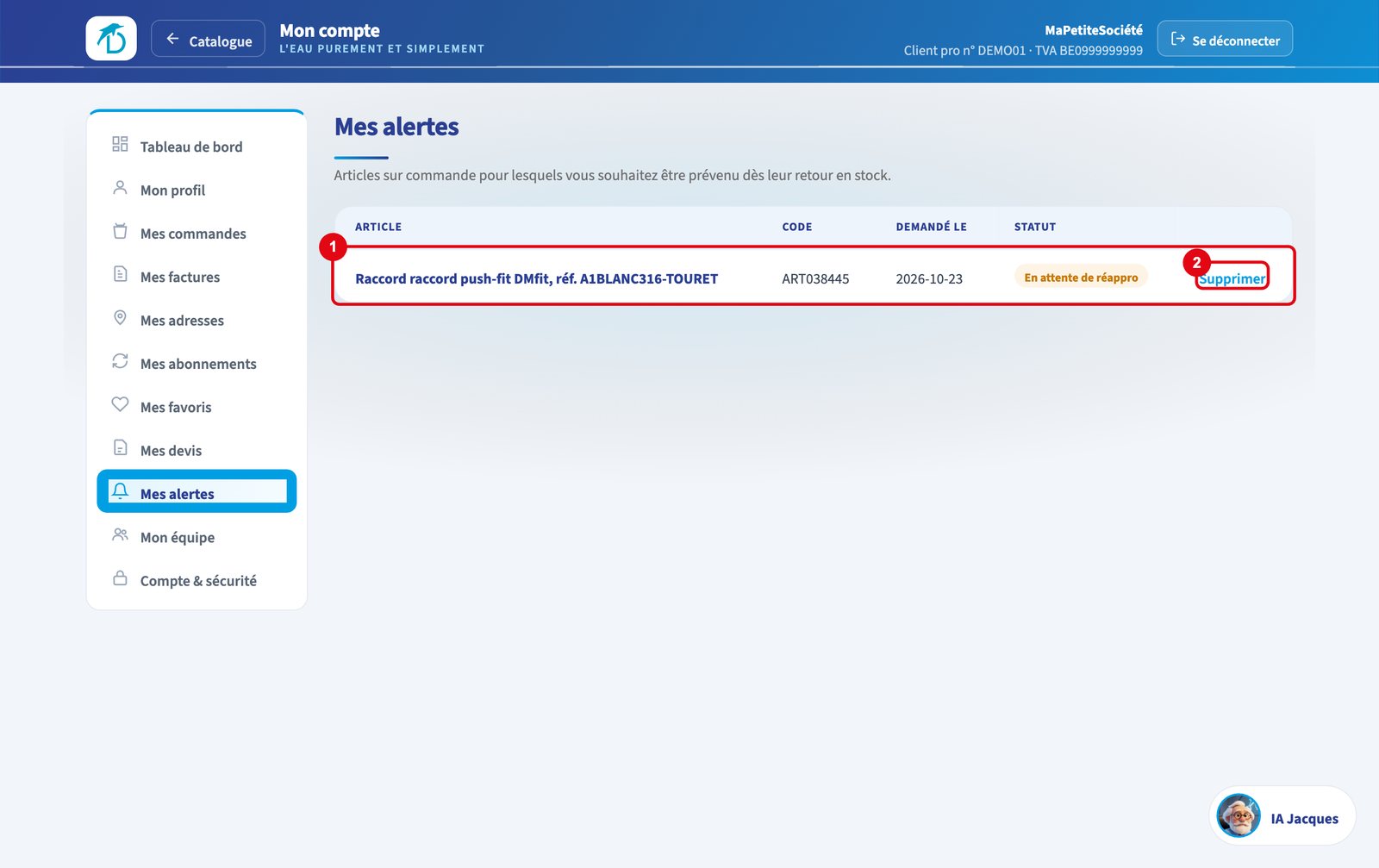This screenshot has height=868, width=1379.
Task: Click the Mes alertes page heading
Action: coord(396,127)
